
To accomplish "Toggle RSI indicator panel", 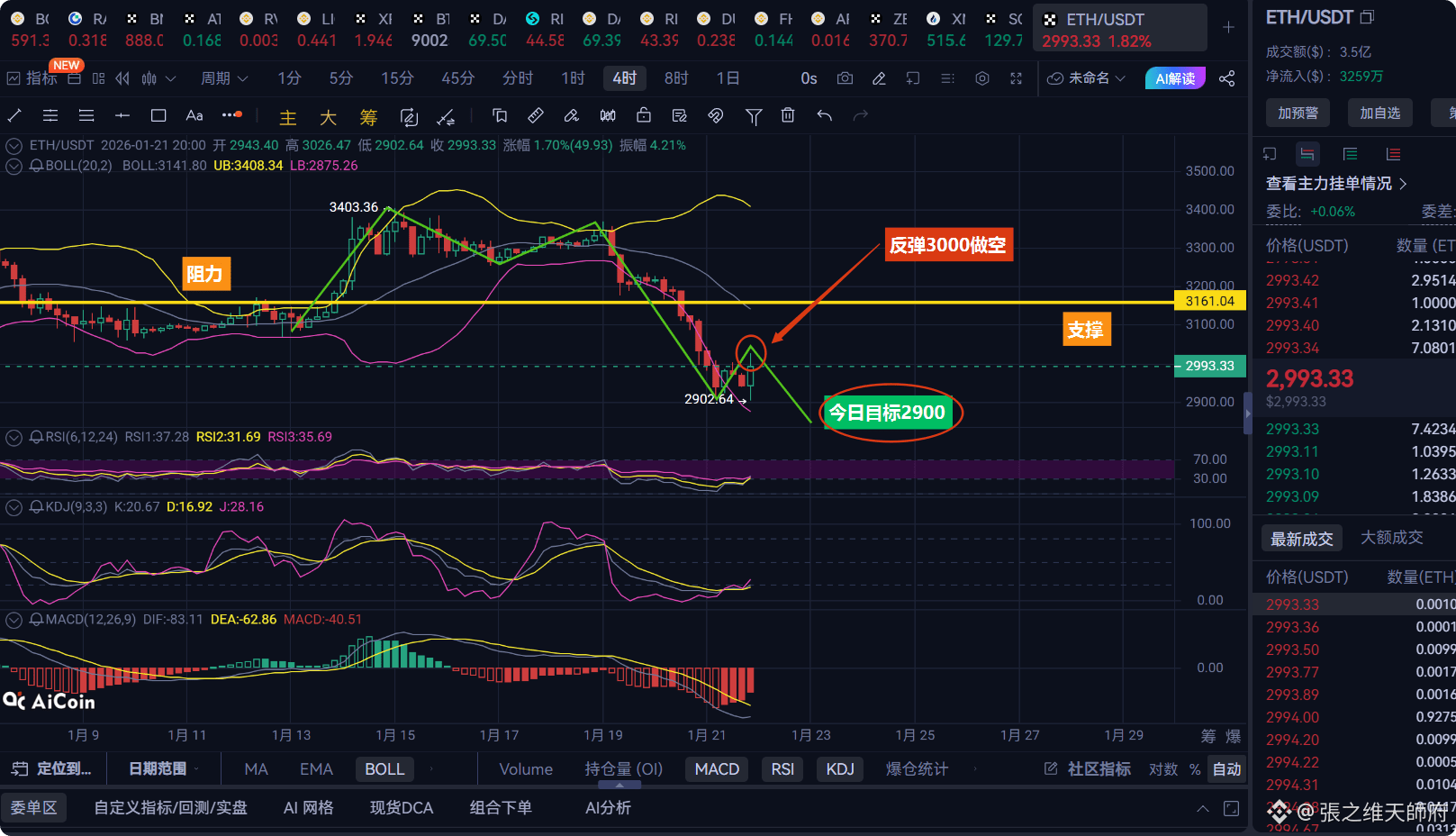I will pyautogui.click(x=782, y=769).
